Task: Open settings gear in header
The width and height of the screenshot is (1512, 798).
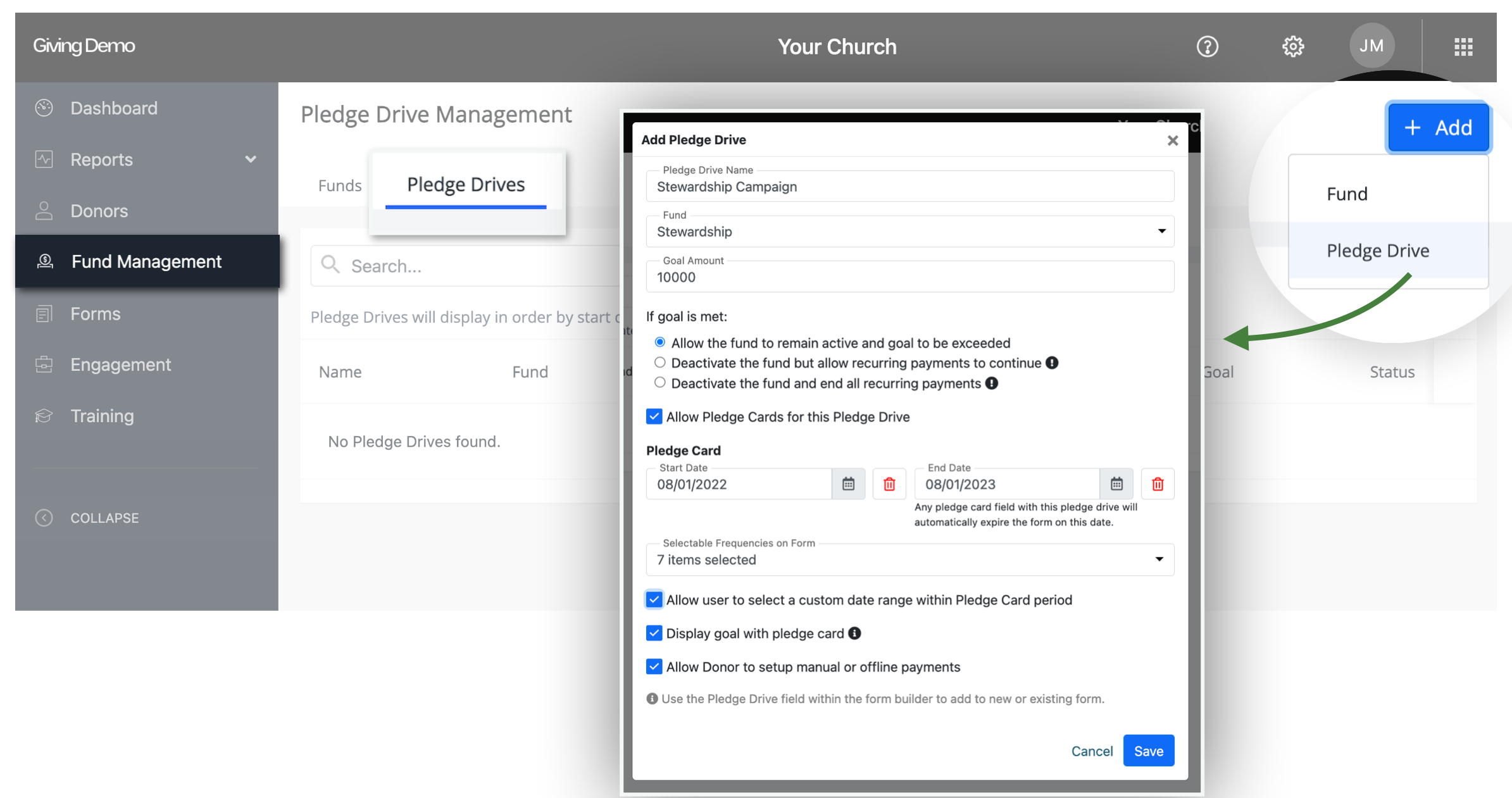Action: coord(1293,46)
